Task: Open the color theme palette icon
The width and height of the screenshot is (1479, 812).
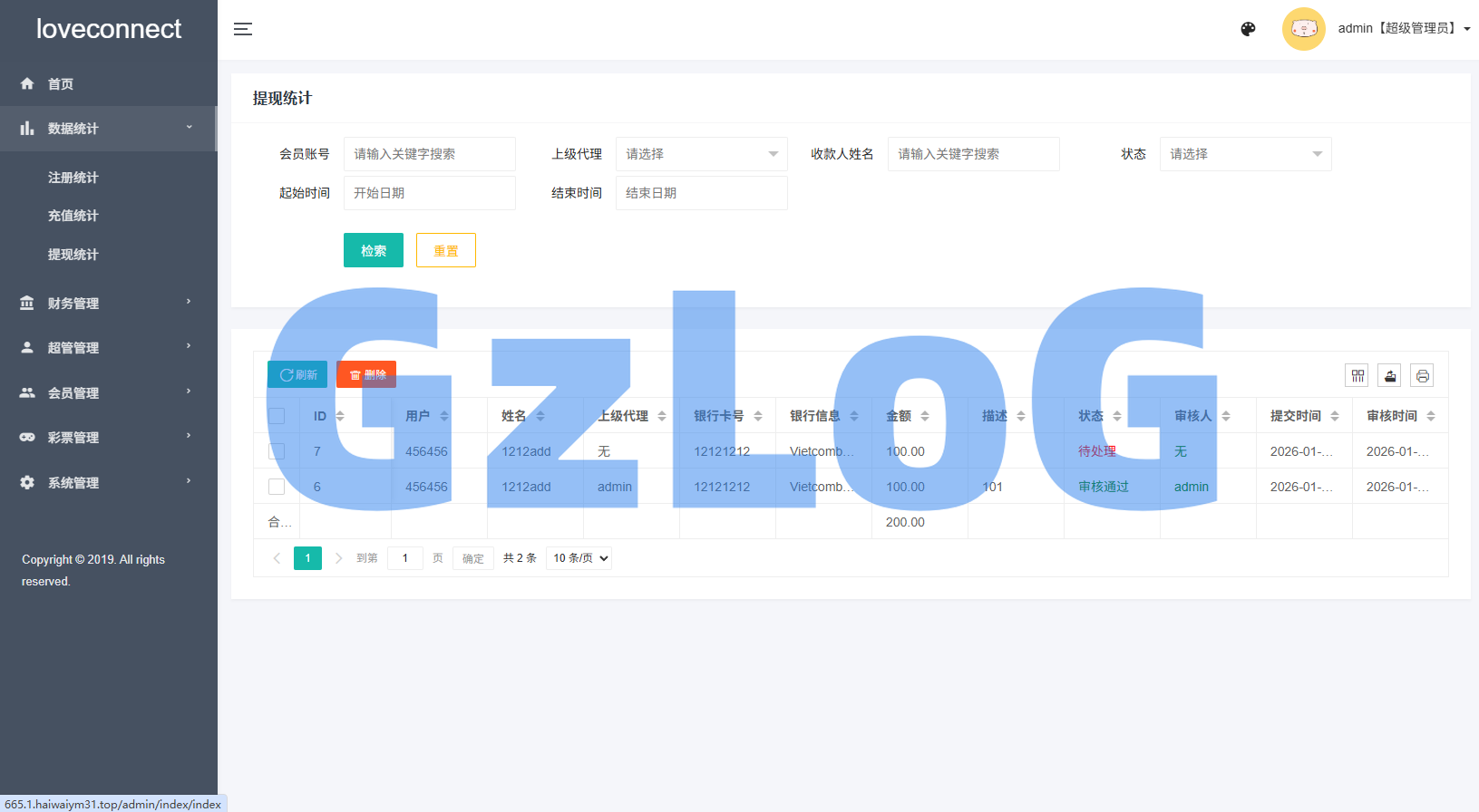Action: [1248, 29]
